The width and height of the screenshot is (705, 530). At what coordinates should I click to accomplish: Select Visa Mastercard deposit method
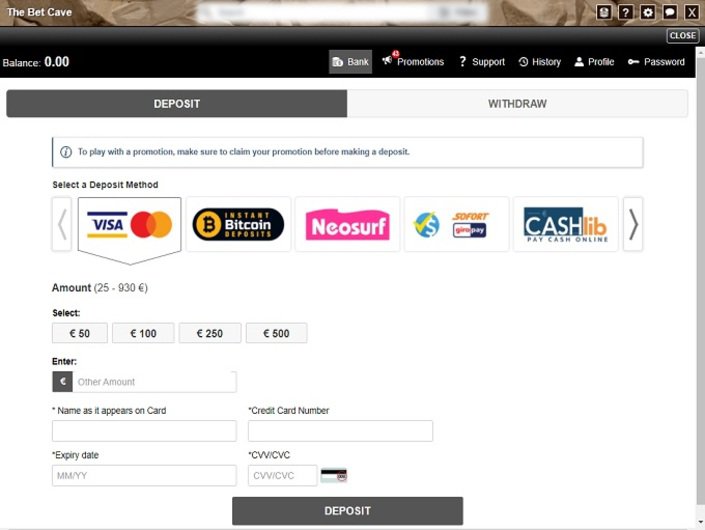click(x=129, y=224)
